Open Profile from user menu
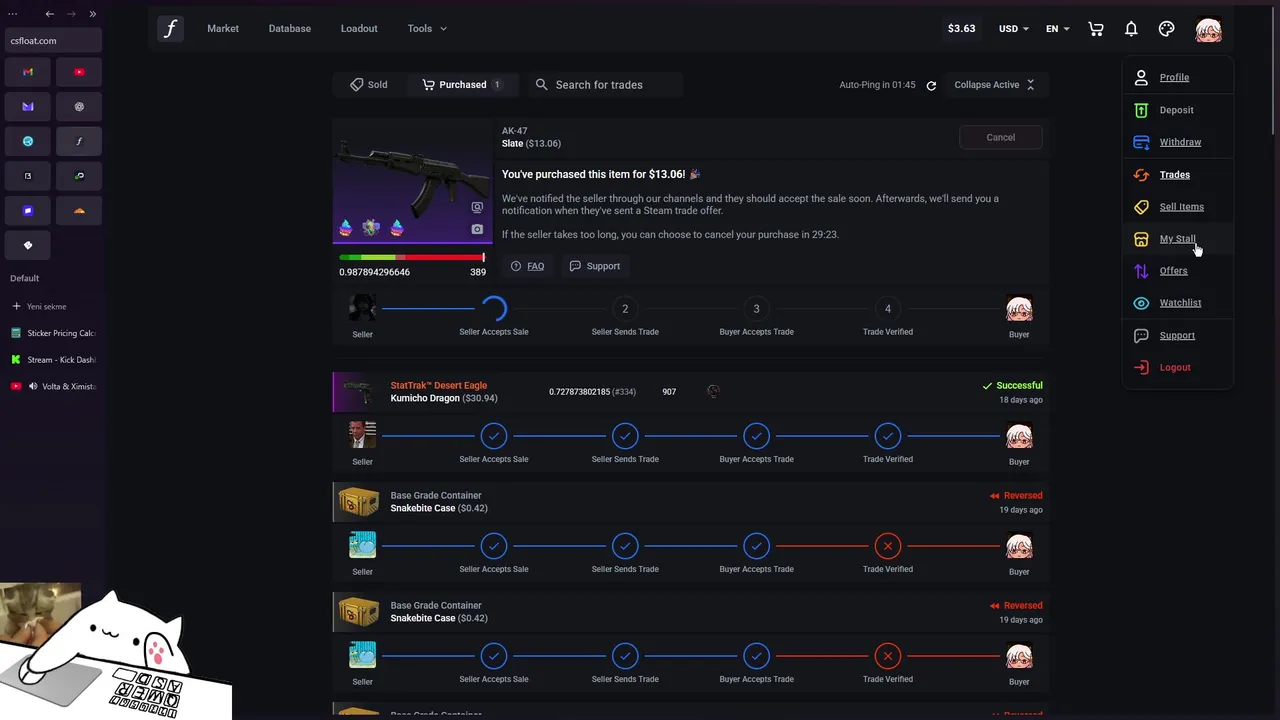Image resolution: width=1280 pixels, height=720 pixels. click(x=1178, y=78)
